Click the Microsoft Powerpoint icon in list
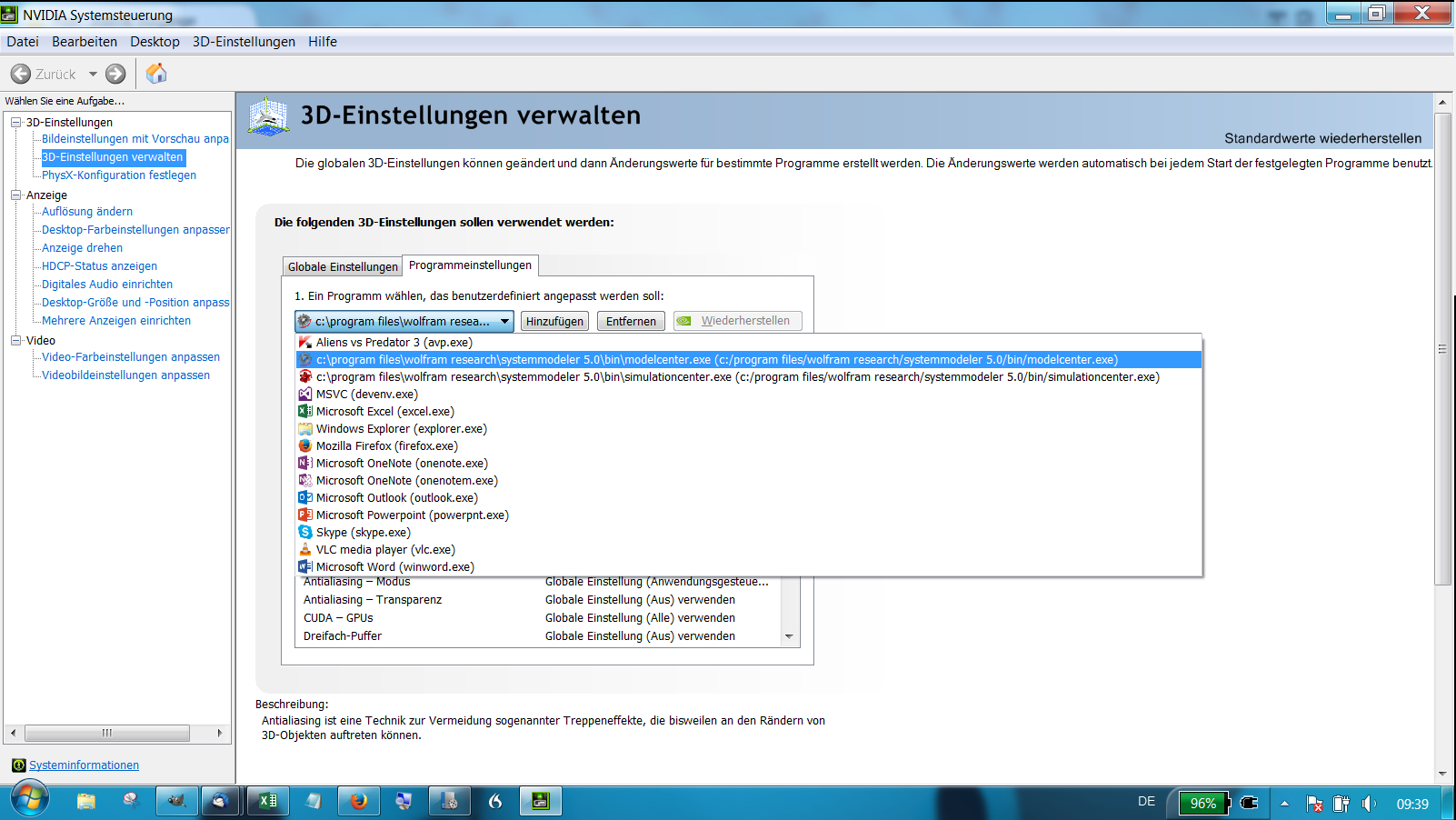 coord(305,515)
